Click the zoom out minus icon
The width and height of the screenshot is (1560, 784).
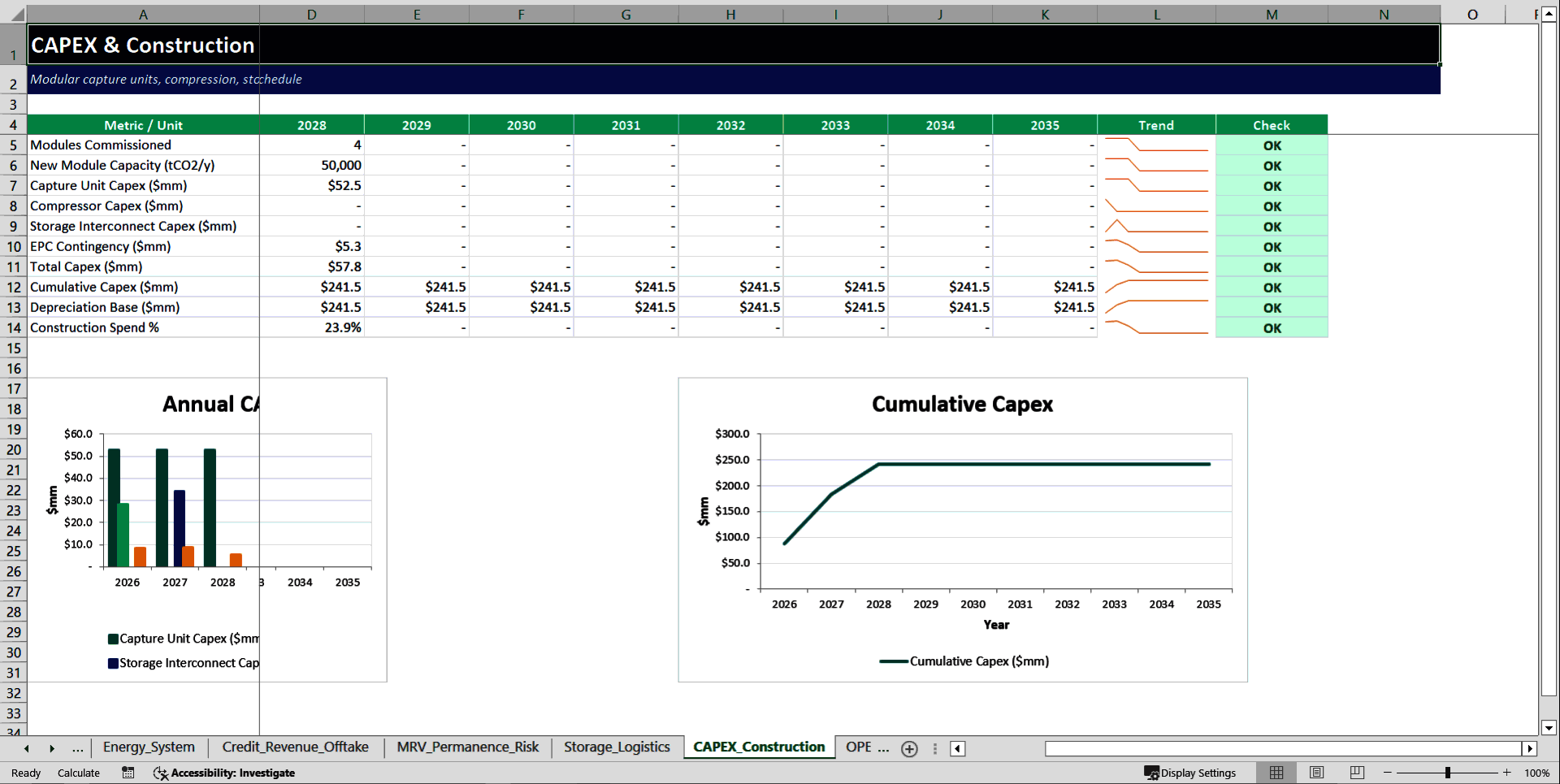click(1388, 773)
